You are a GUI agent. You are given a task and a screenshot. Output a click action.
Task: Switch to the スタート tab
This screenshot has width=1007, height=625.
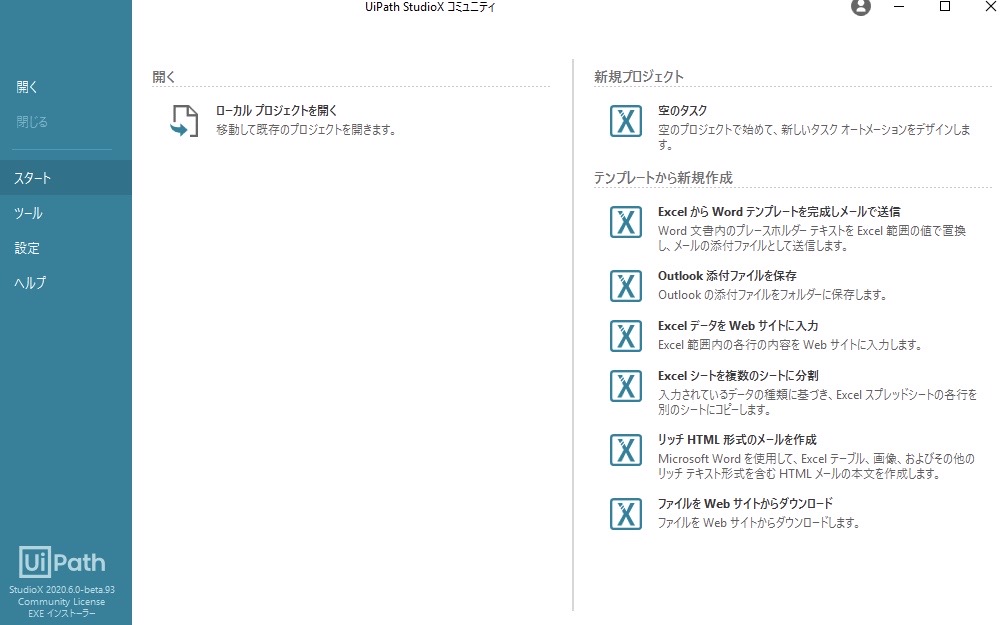[x=66, y=178]
